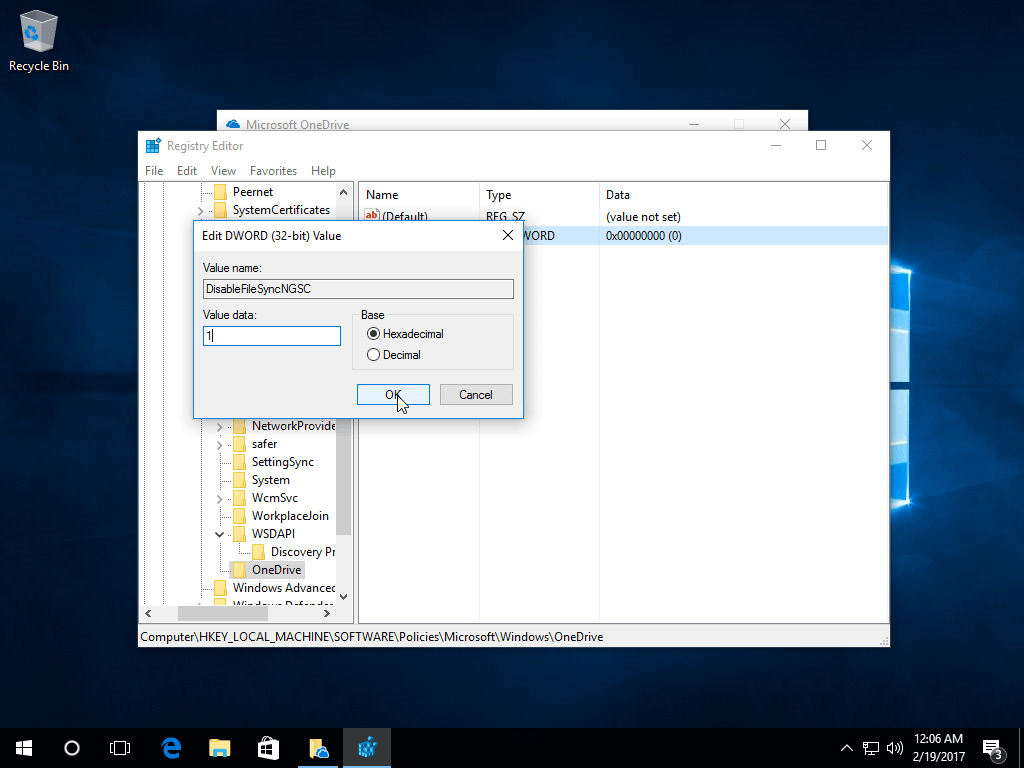
Task: Click the Registry Editor taskbar icon
Action: click(366, 747)
